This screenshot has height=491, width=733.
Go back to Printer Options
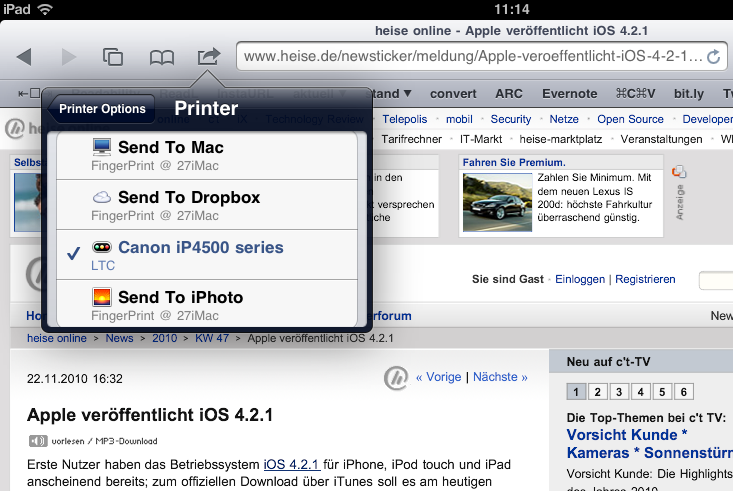[x=101, y=108]
